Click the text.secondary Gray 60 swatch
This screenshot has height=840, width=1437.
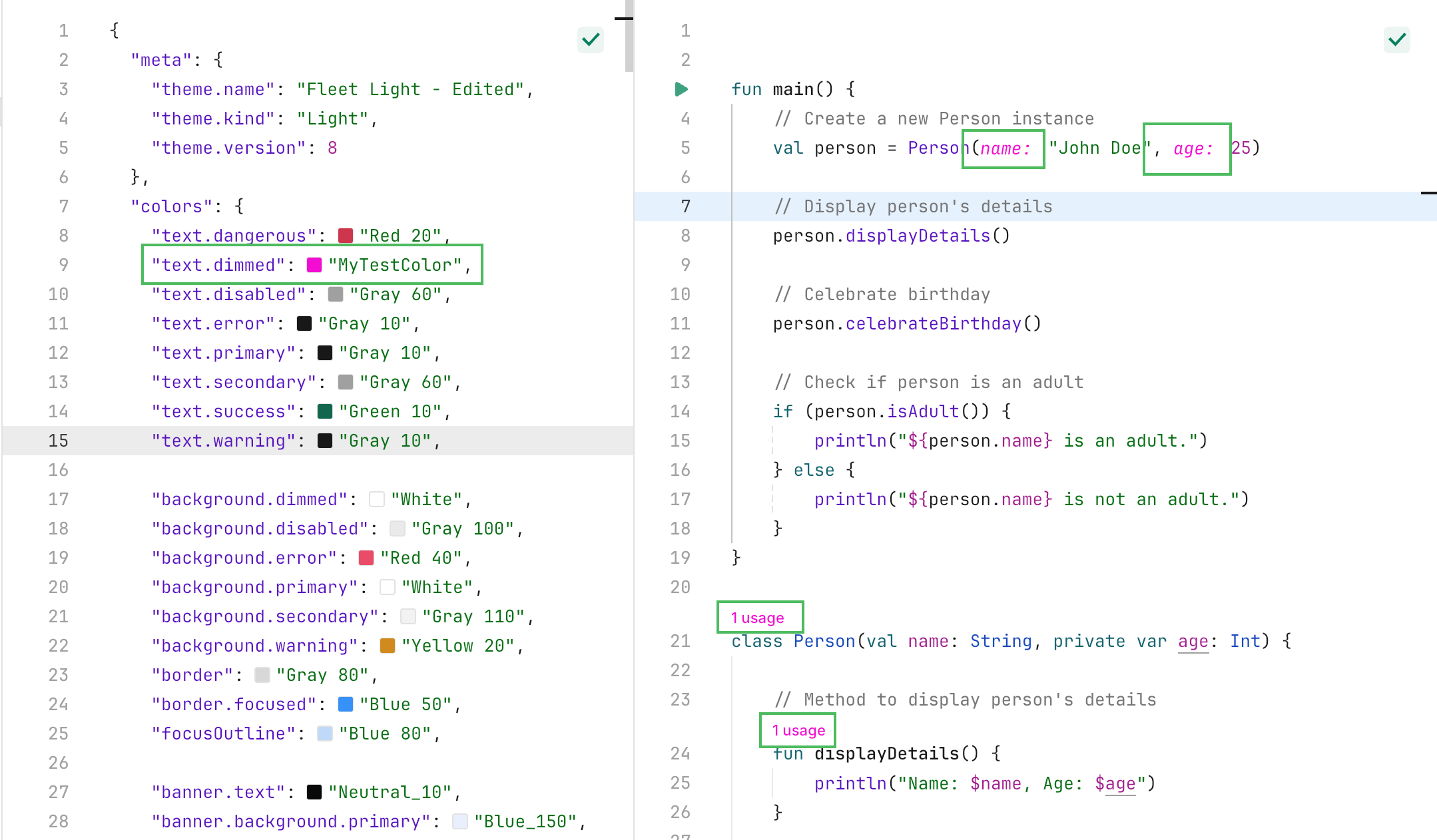pos(346,382)
